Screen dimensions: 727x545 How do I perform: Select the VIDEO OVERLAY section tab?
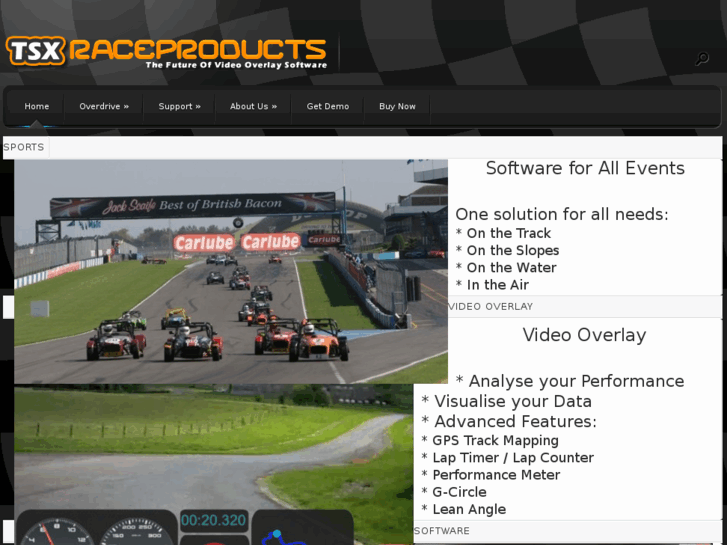(491, 307)
